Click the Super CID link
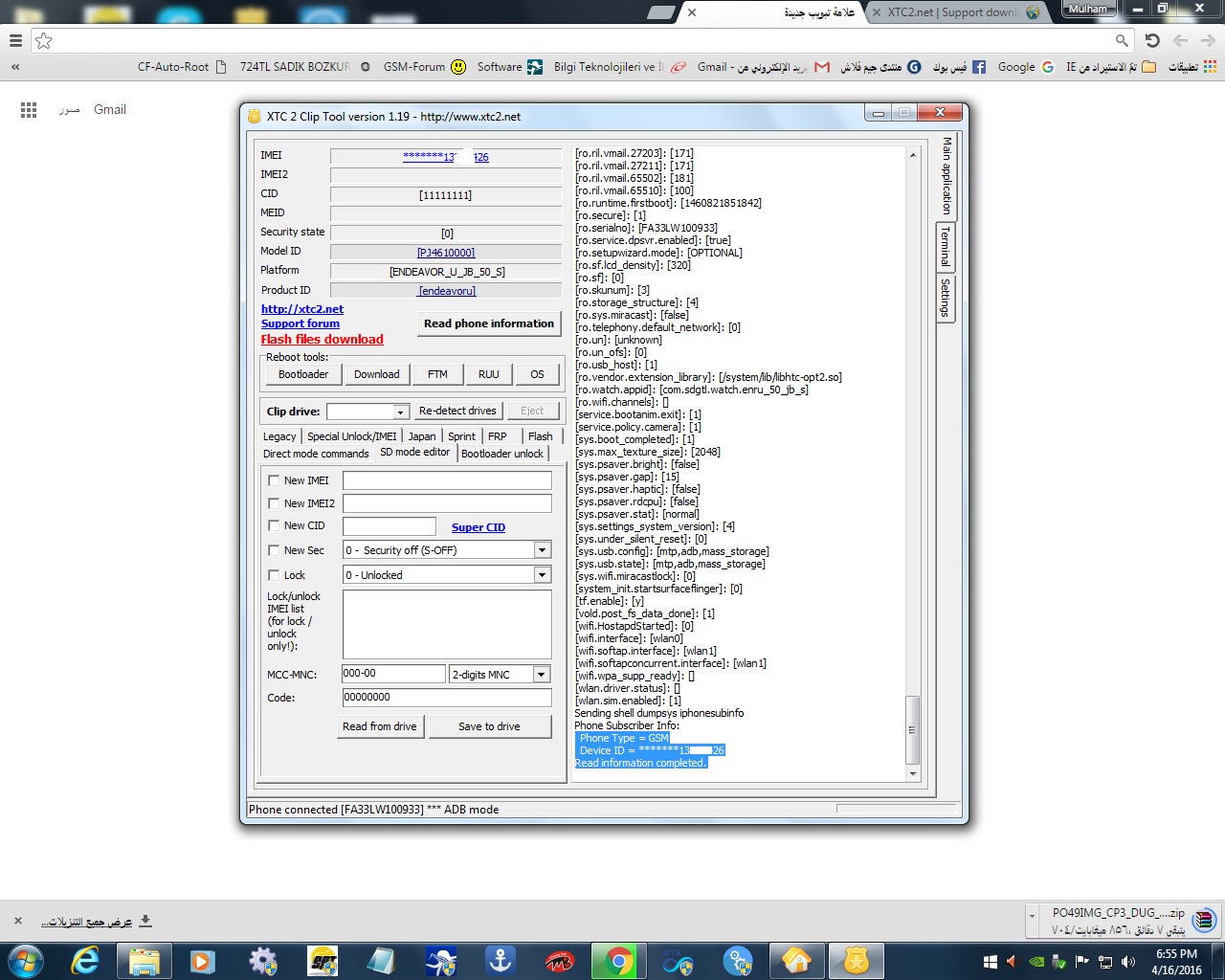 coord(479,527)
